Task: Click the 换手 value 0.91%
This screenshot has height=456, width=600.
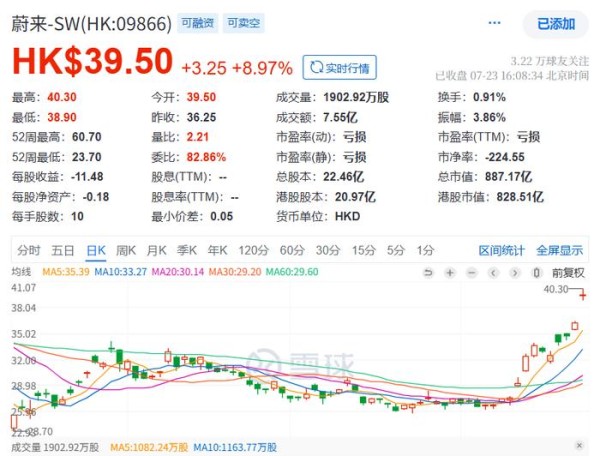Action: (x=489, y=97)
